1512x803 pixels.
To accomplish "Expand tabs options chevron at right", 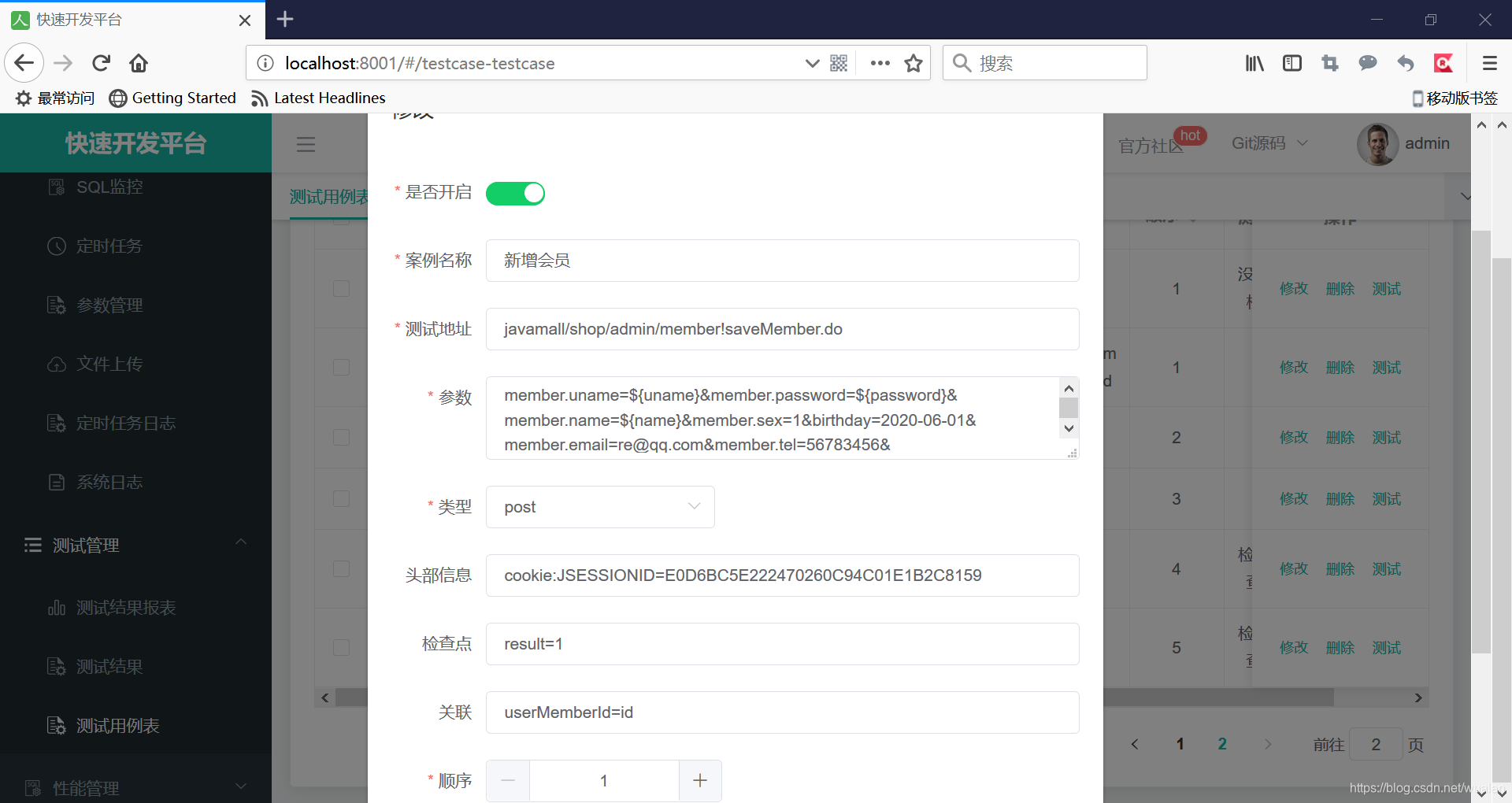I will coord(1465,196).
